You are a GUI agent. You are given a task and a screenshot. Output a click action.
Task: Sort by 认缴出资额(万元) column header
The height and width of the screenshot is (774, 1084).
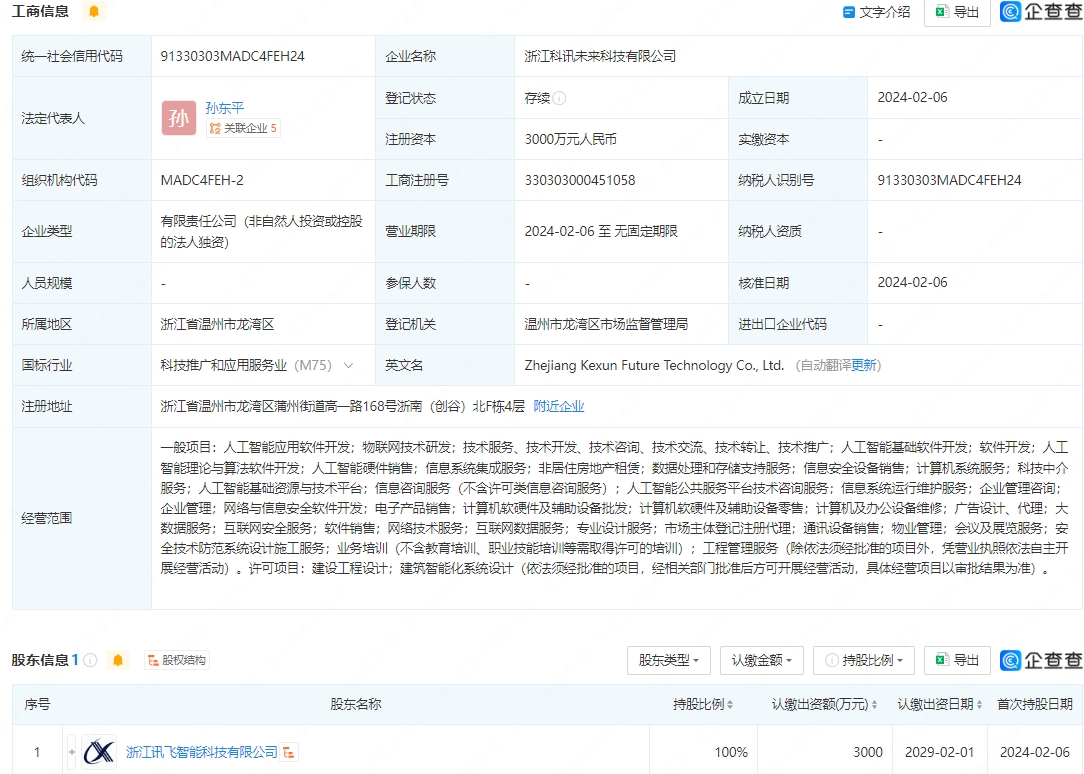pos(825,704)
